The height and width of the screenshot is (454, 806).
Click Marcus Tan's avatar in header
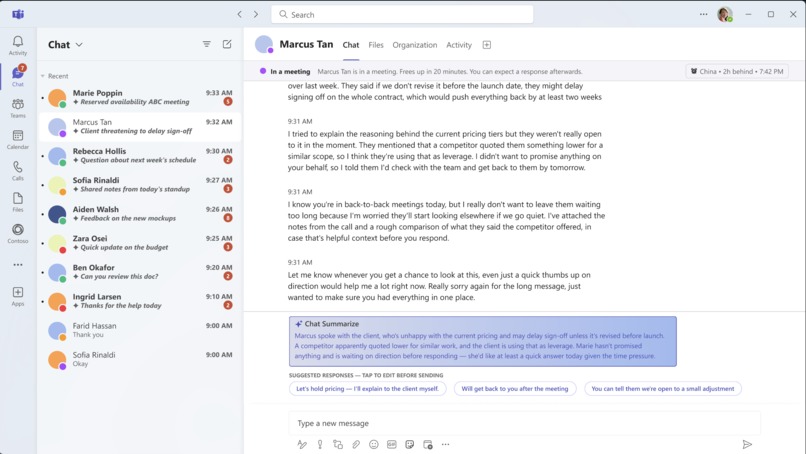[264, 45]
